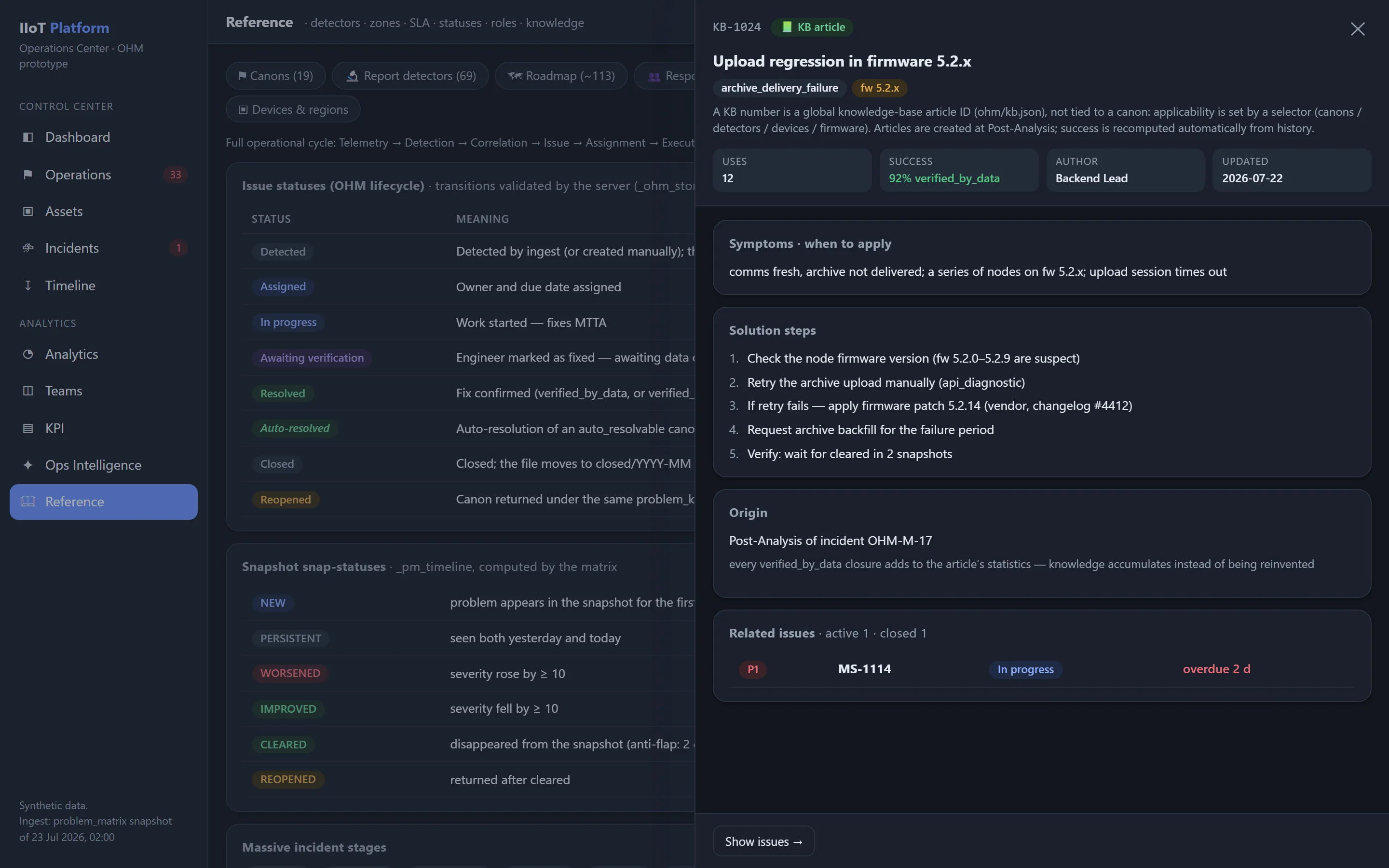Click the IMPROVED snap-status pill

[287, 709]
